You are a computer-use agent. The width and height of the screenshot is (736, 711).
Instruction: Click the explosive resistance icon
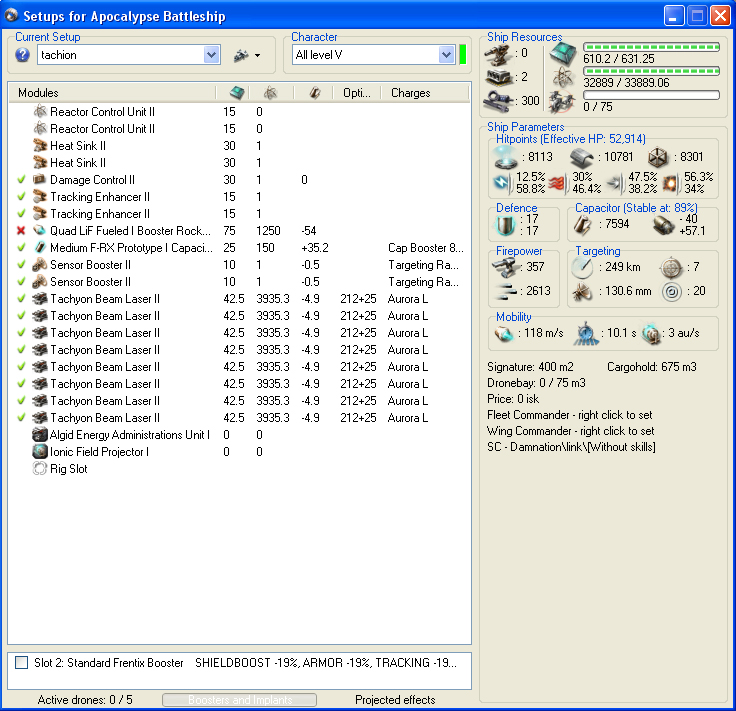671,183
